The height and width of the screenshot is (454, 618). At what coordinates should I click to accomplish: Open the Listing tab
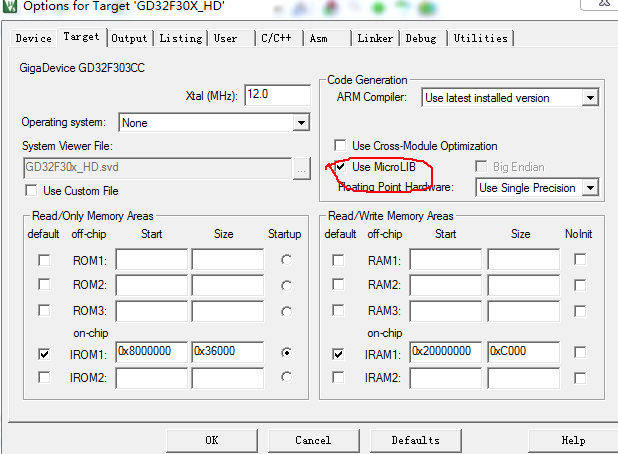(x=181, y=38)
